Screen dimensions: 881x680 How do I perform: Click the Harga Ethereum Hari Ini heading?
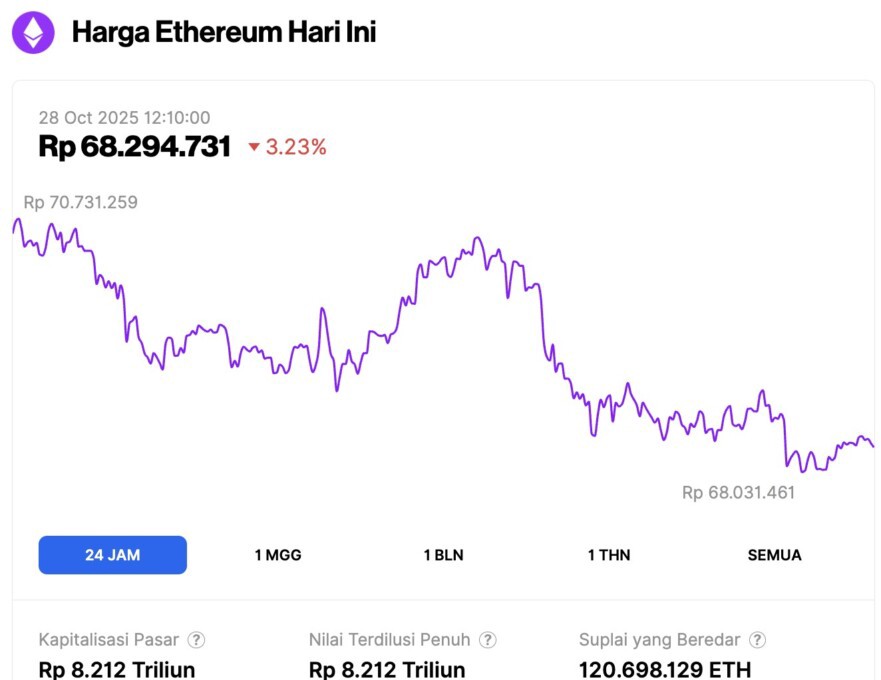click(223, 33)
